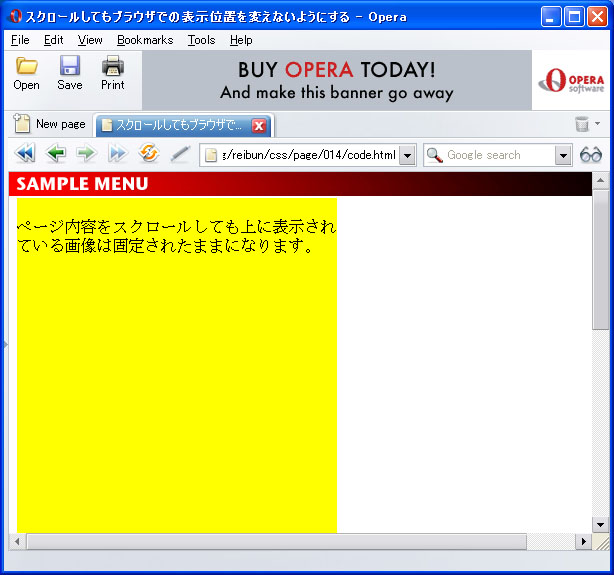Click the New page icon
The image size is (614, 575).
pos(22,123)
